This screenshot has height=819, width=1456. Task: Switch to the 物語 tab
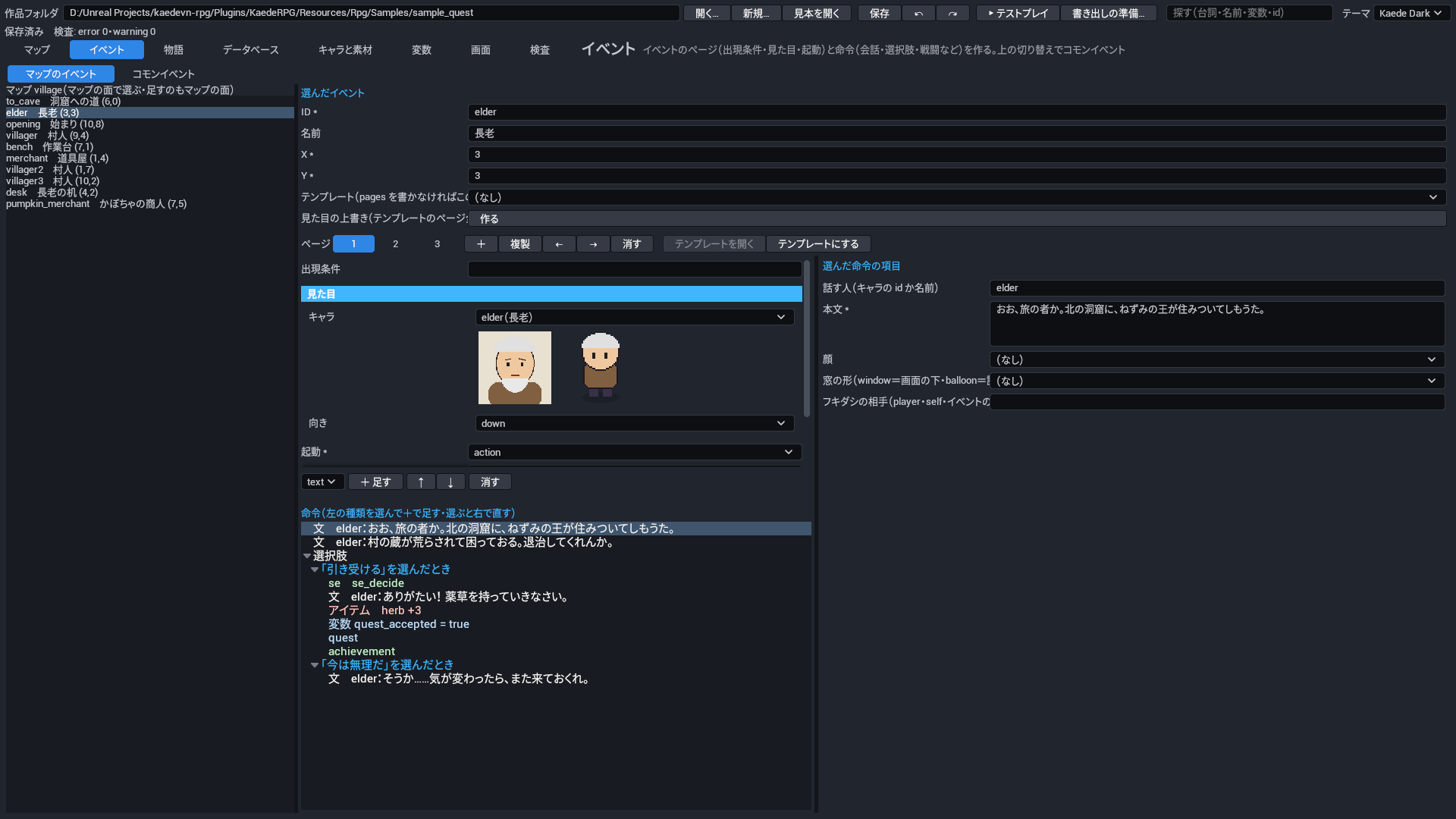click(x=174, y=49)
